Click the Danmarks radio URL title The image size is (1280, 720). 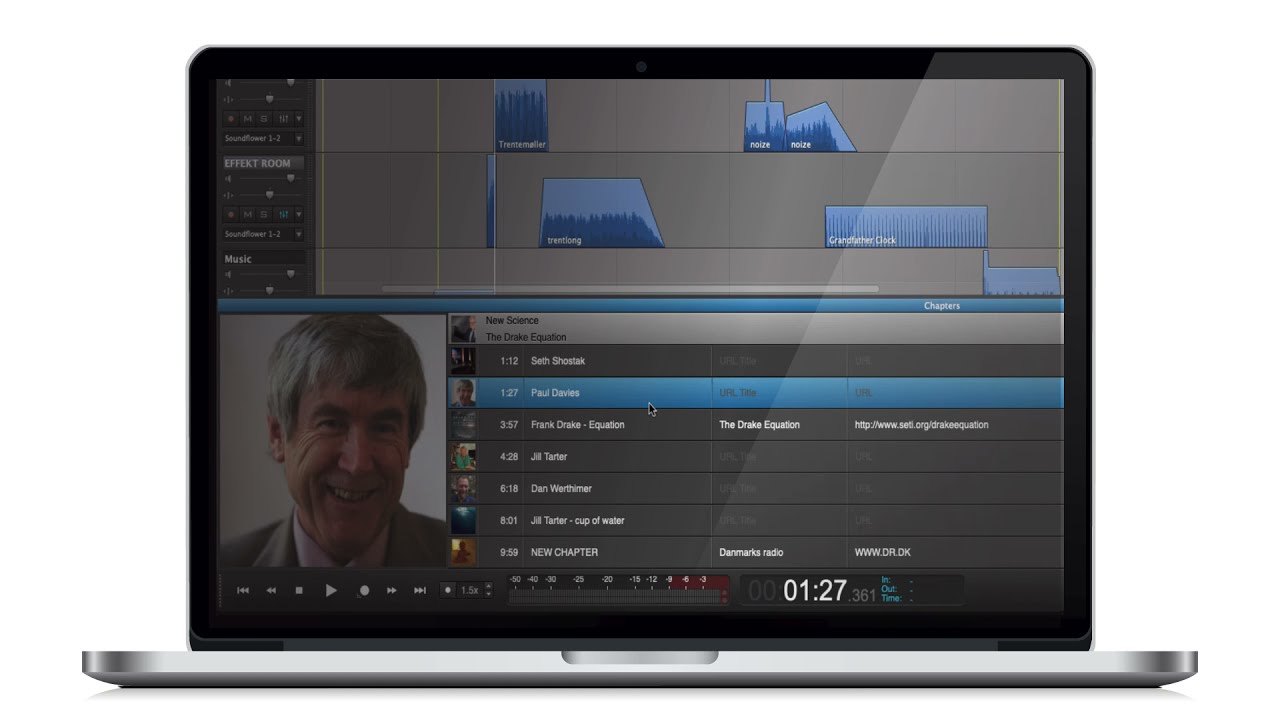(x=751, y=552)
